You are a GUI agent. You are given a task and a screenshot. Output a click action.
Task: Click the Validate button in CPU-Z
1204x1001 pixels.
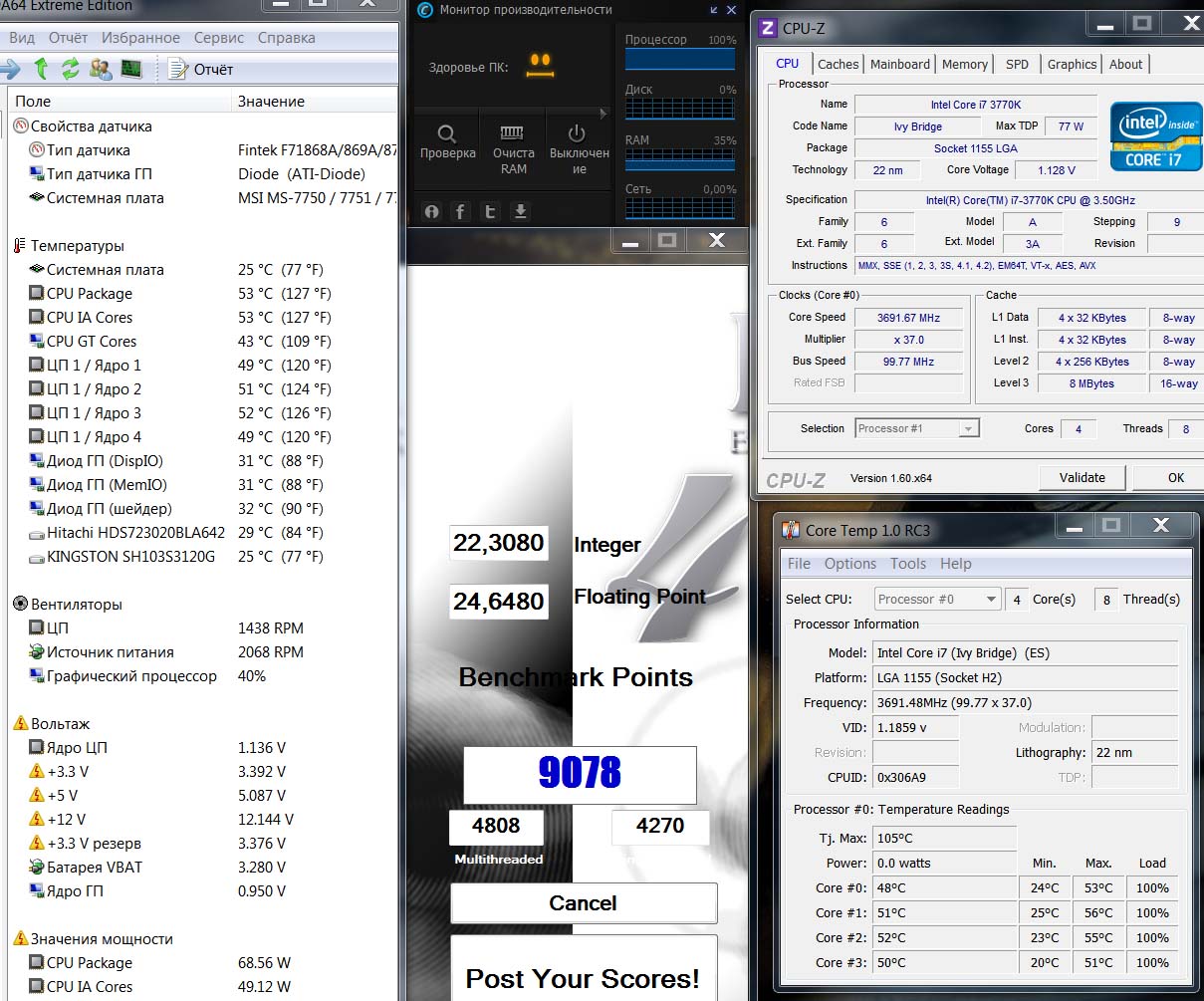click(1082, 477)
